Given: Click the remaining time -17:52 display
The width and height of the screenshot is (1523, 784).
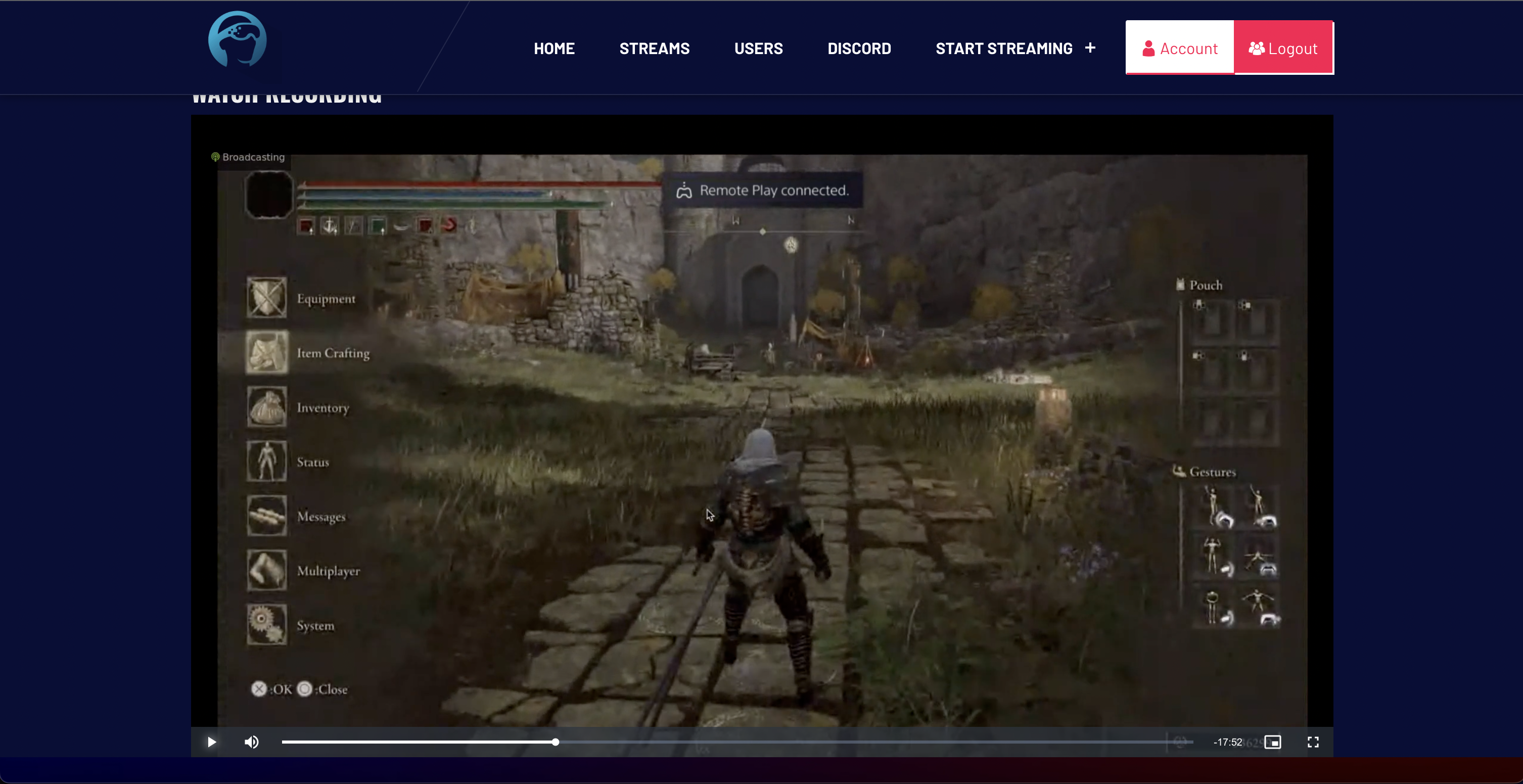Looking at the screenshot, I should pyautogui.click(x=1227, y=742).
